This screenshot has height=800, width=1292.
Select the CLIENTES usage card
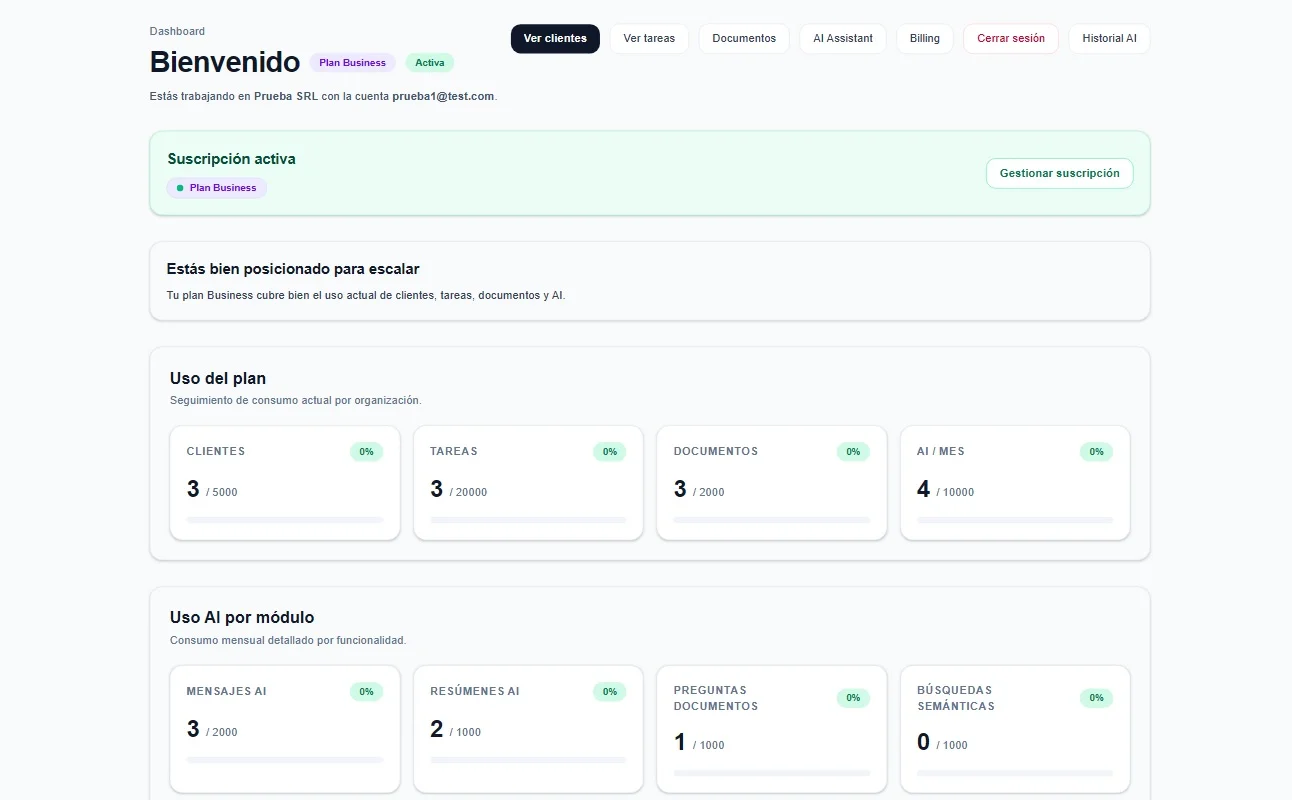284,483
